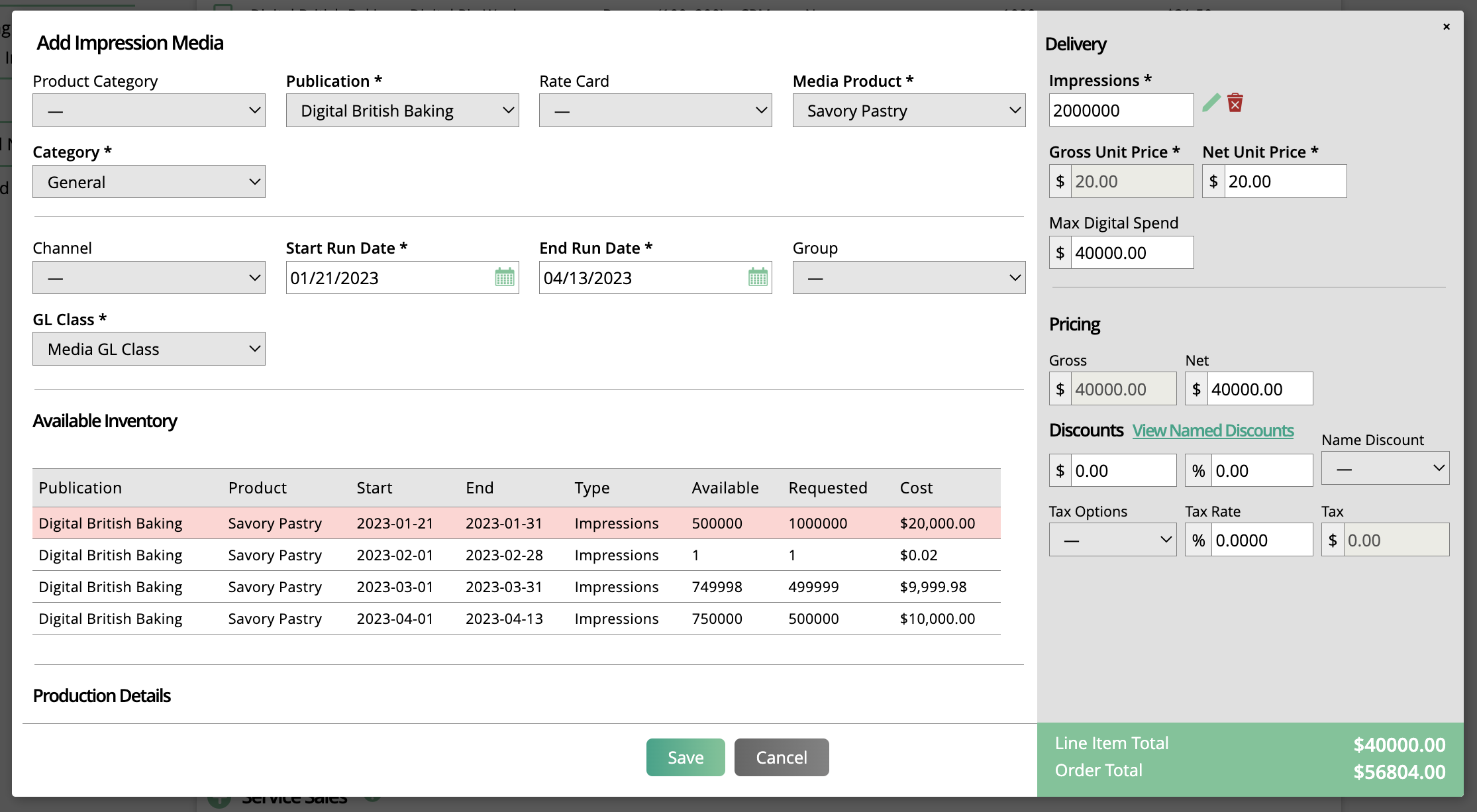Click the Gross pricing field
The image size is (1477, 812).
(1123, 389)
